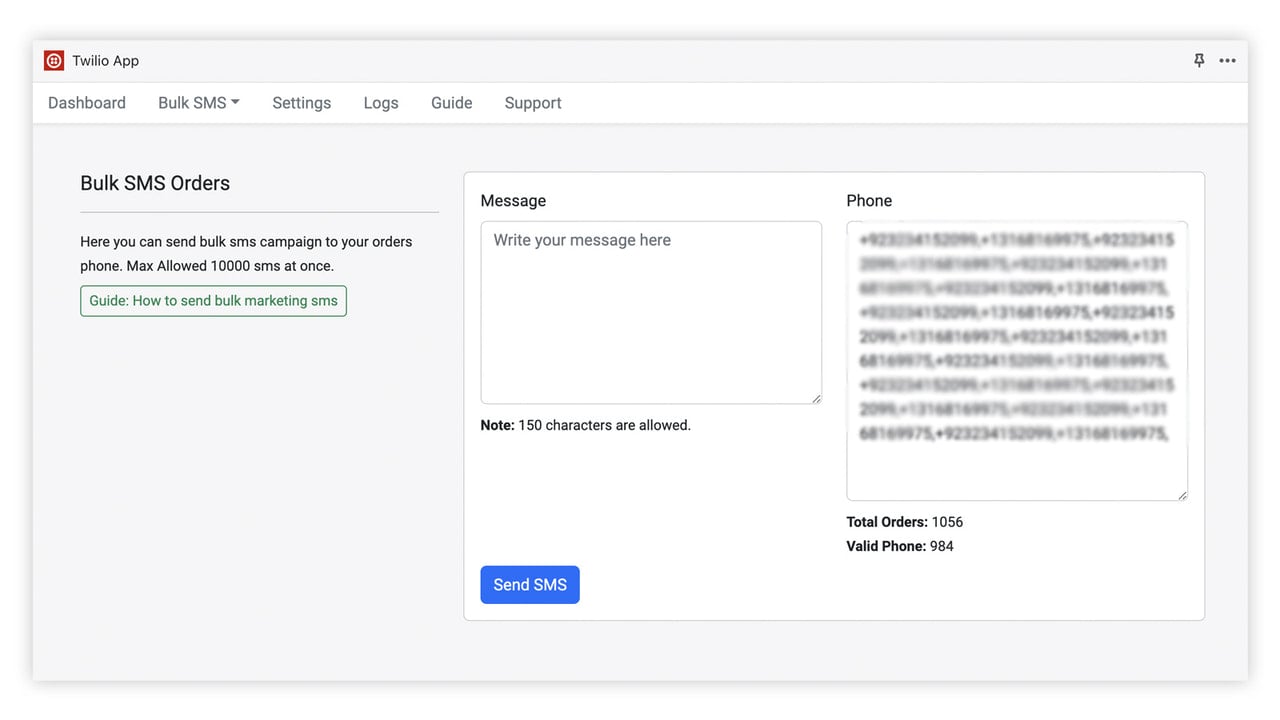Open Guide: How to send bulk marketing sms
This screenshot has width=1280, height=720.
click(x=213, y=301)
